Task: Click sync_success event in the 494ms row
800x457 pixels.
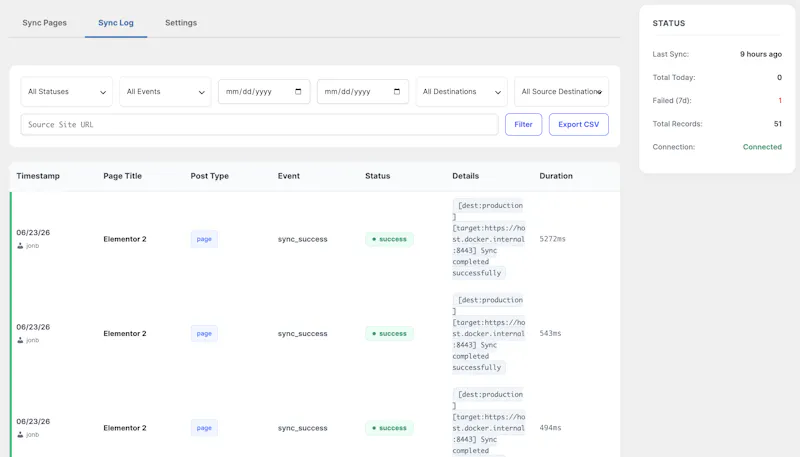Action: click(303, 428)
